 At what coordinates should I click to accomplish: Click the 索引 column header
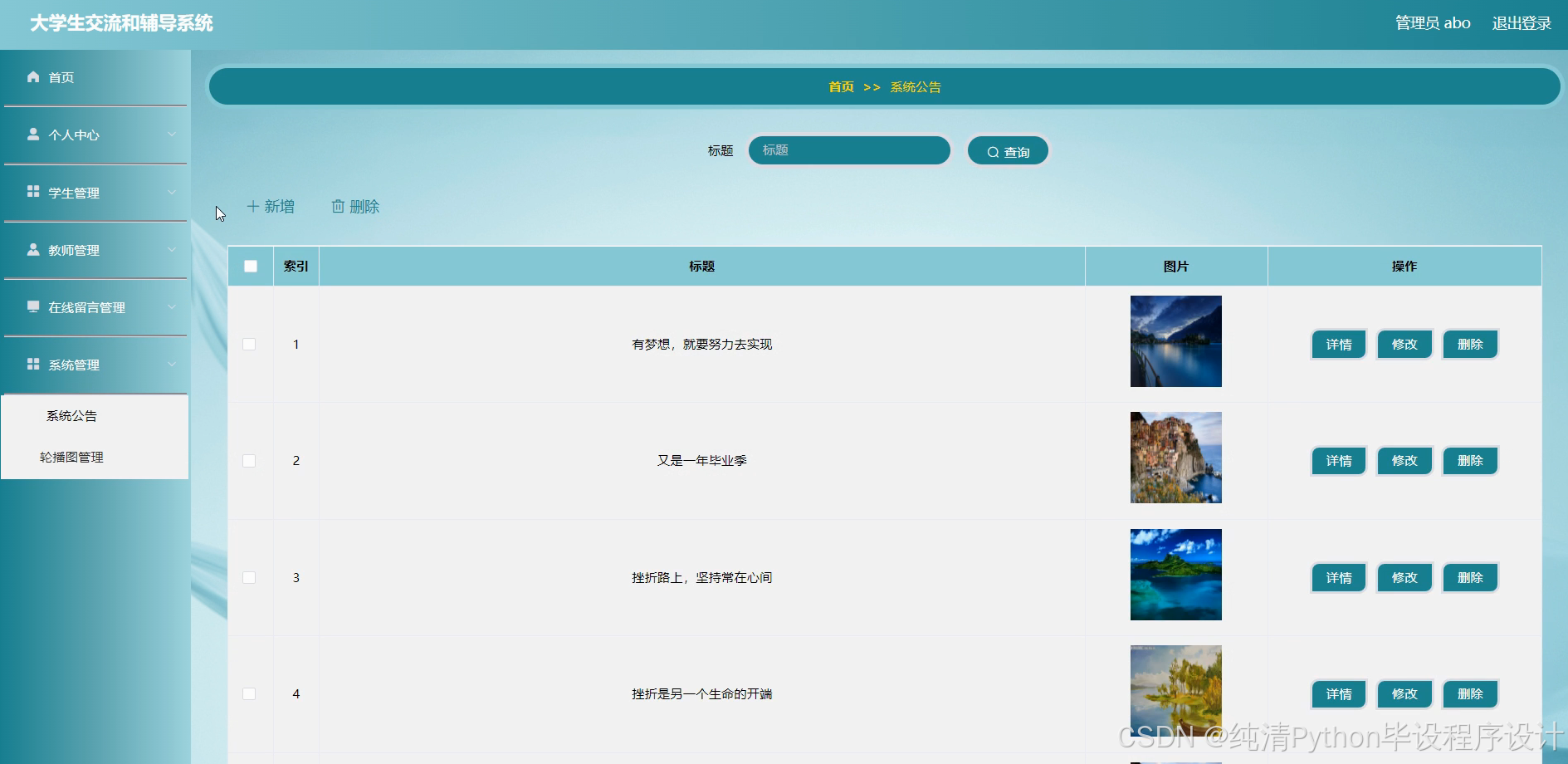296,267
